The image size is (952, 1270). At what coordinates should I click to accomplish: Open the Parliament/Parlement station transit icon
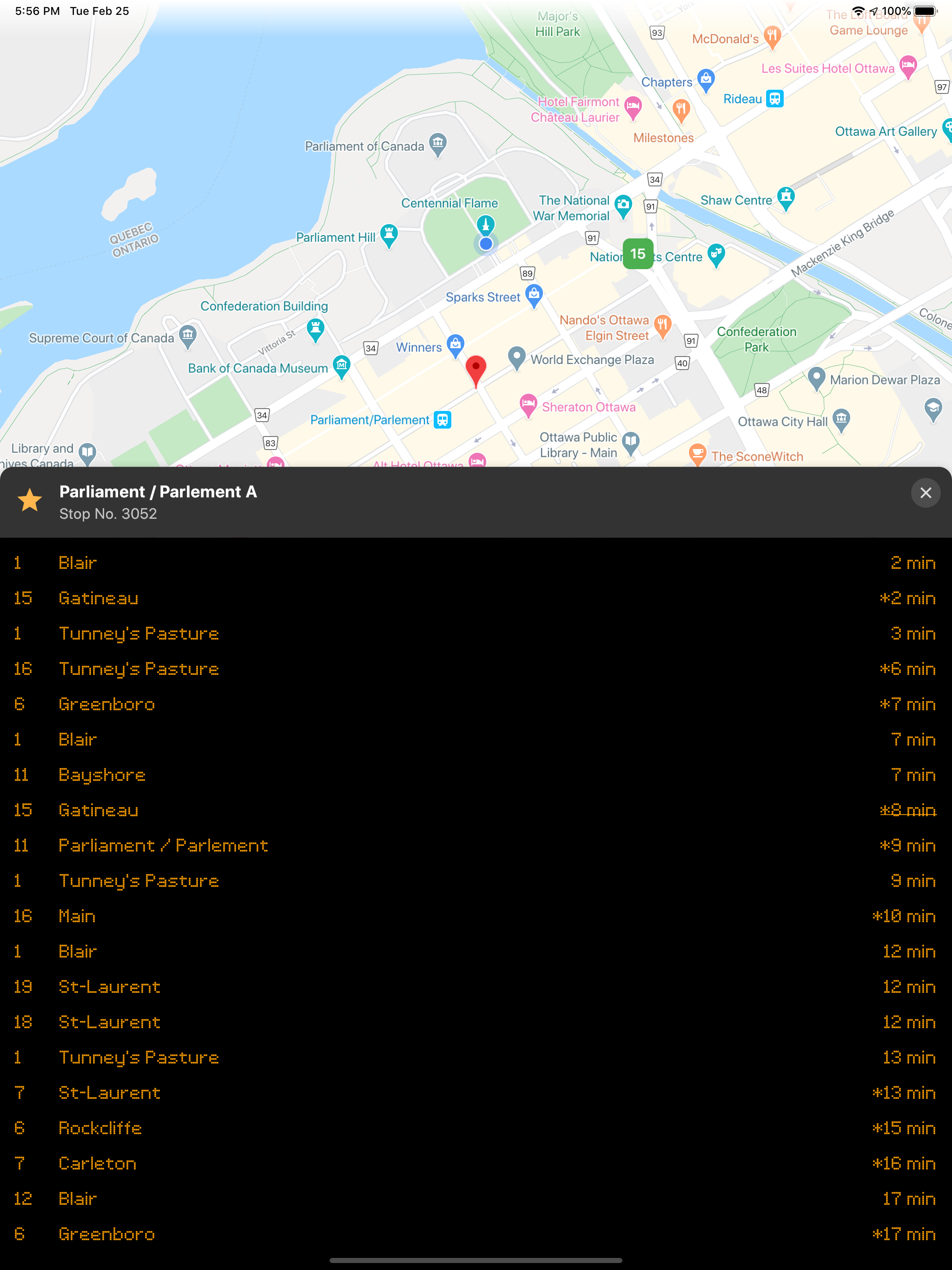(442, 420)
